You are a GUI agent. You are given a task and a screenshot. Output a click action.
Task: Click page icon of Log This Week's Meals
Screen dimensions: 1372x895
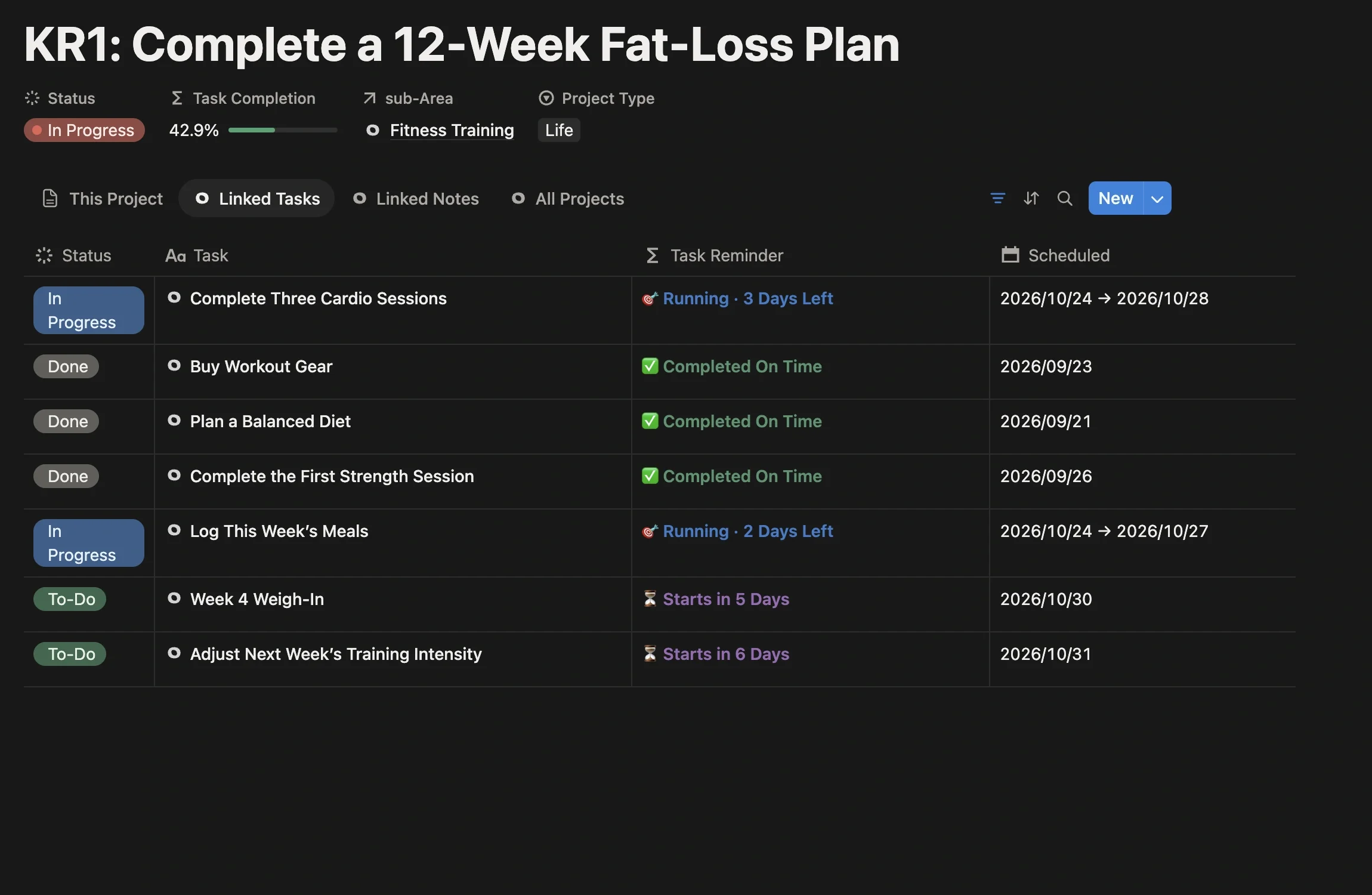pos(174,530)
